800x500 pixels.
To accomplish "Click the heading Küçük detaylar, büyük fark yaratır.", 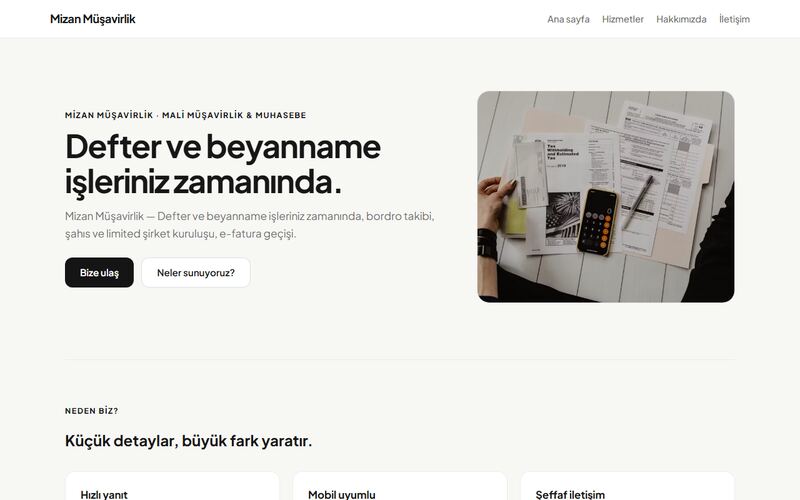I will click(188, 440).
